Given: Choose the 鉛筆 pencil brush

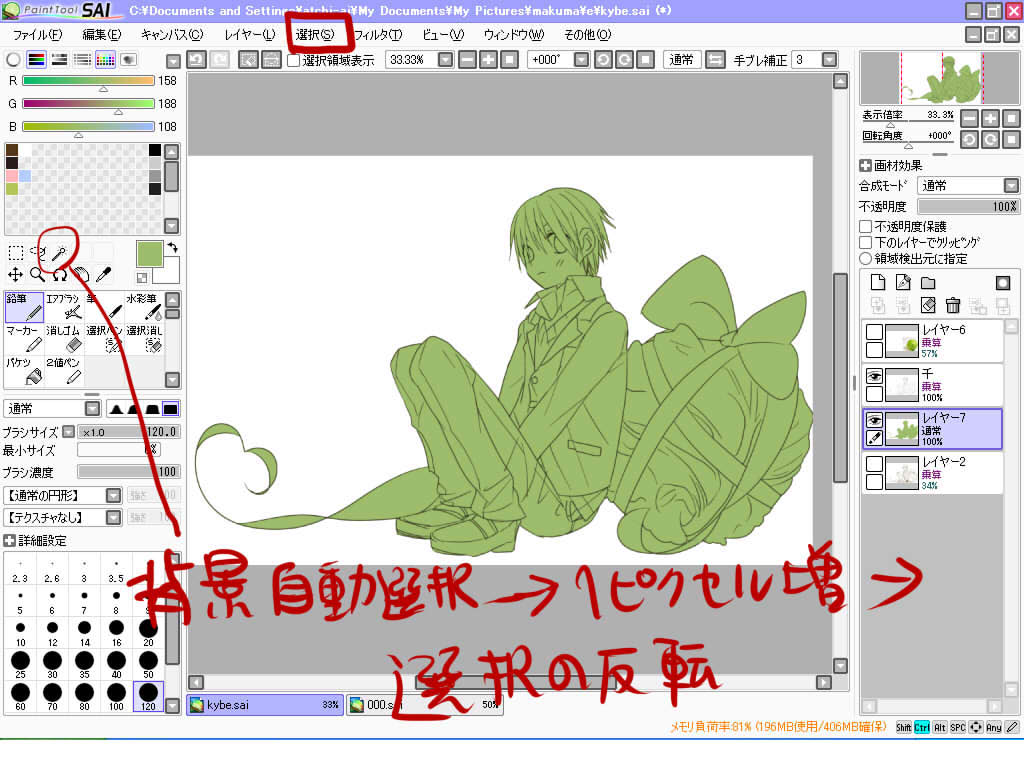Looking at the screenshot, I should (x=24, y=307).
